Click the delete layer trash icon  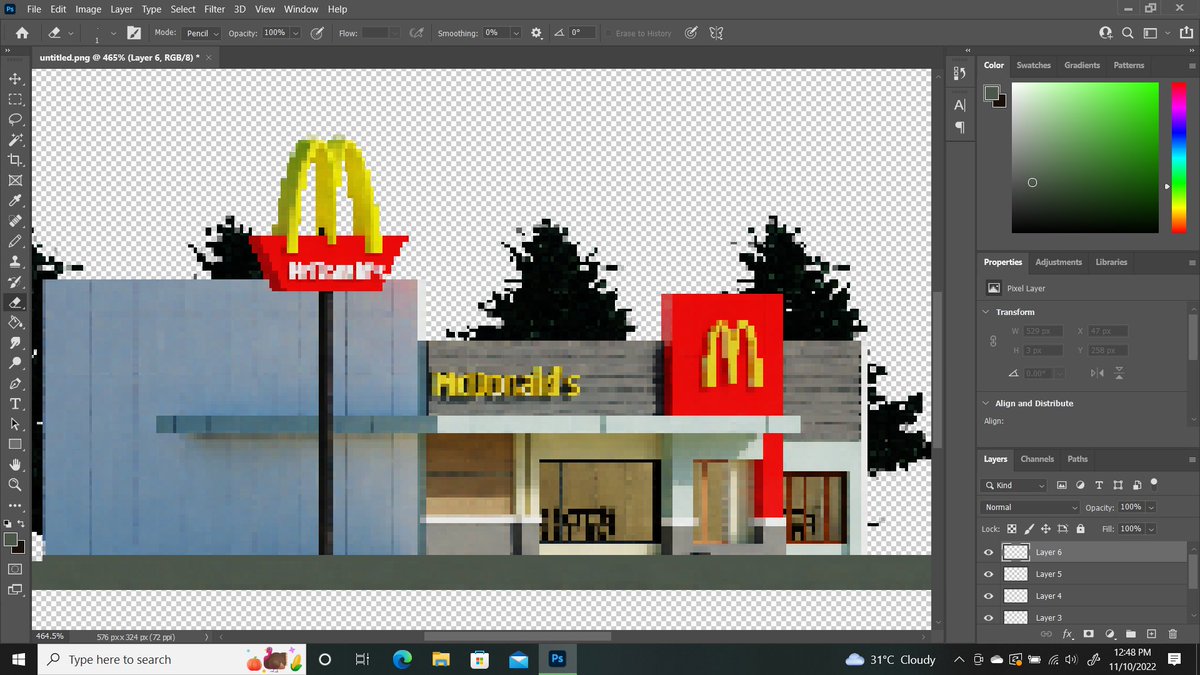click(1173, 634)
